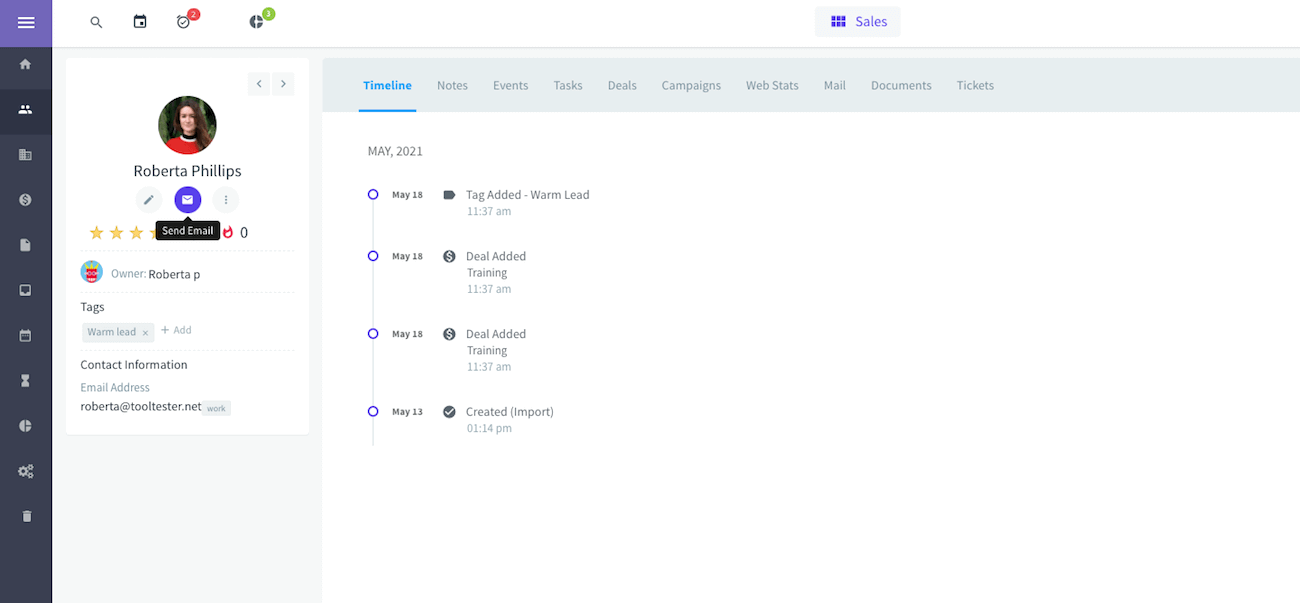Click the flame lead score icon

point(228,232)
